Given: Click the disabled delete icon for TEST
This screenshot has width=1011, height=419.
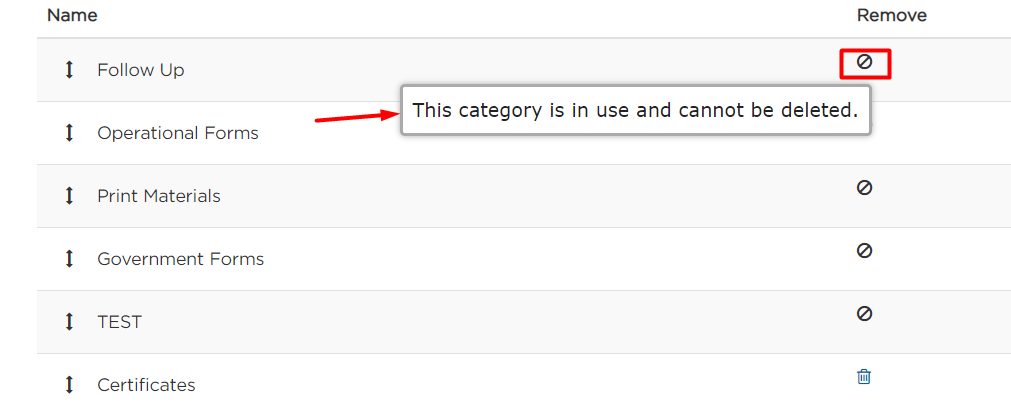Looking at the screenshot, I should pos(864,313).
